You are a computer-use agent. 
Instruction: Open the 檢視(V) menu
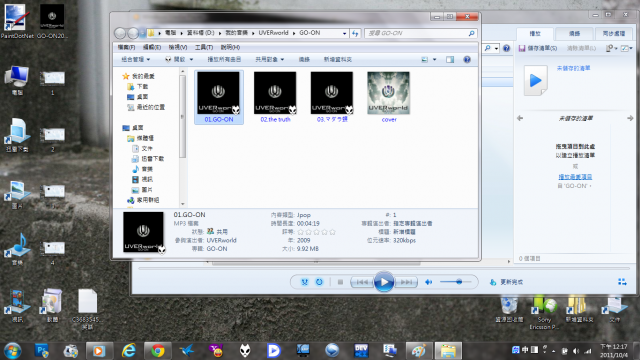click(x=178, y=47)
